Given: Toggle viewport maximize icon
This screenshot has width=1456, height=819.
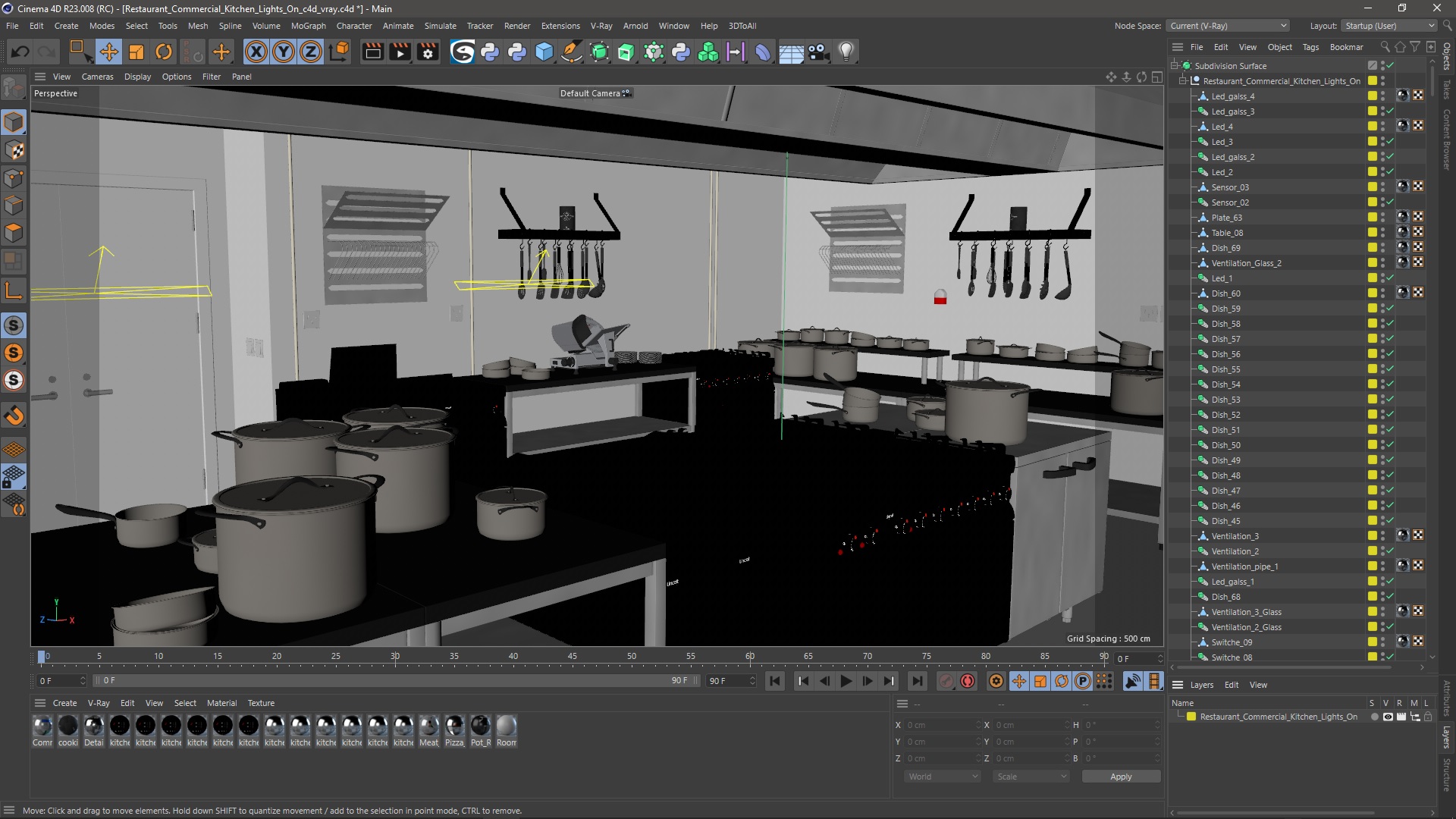Looking at the screenshot, I should (1156, 77).
